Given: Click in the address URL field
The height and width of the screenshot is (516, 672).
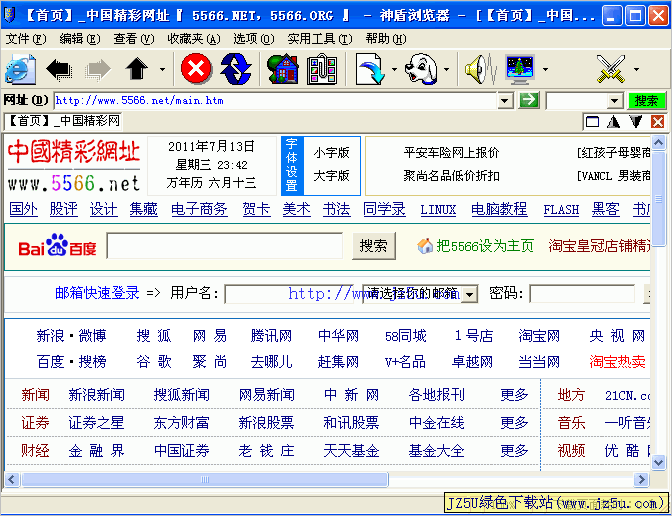Looking at the screenshot, I should point(276,101).
